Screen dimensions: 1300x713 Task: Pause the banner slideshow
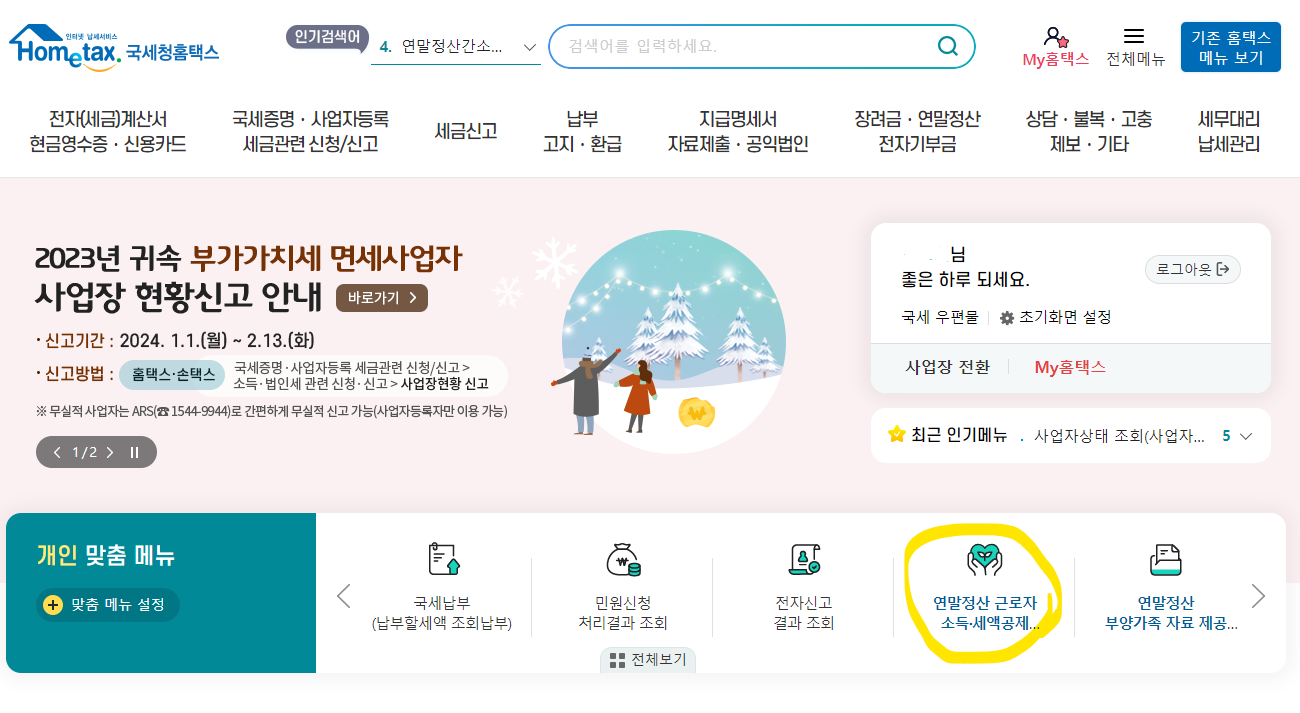tap(134, 452)
